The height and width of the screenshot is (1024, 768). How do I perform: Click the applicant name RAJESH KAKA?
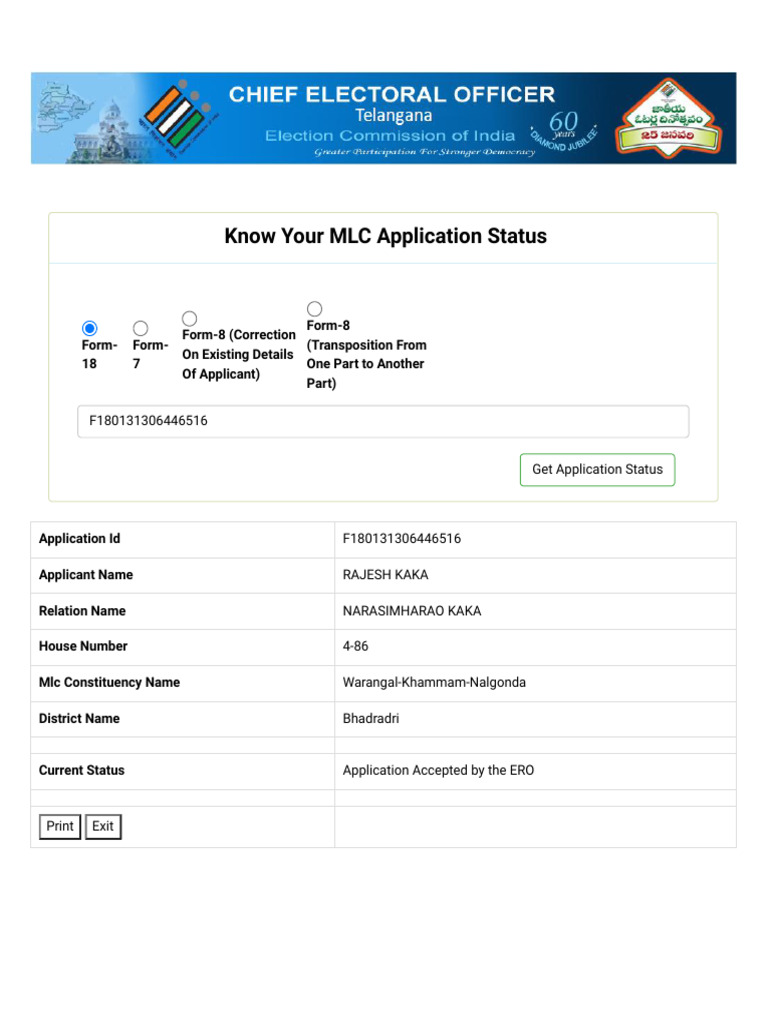(385, 575)
